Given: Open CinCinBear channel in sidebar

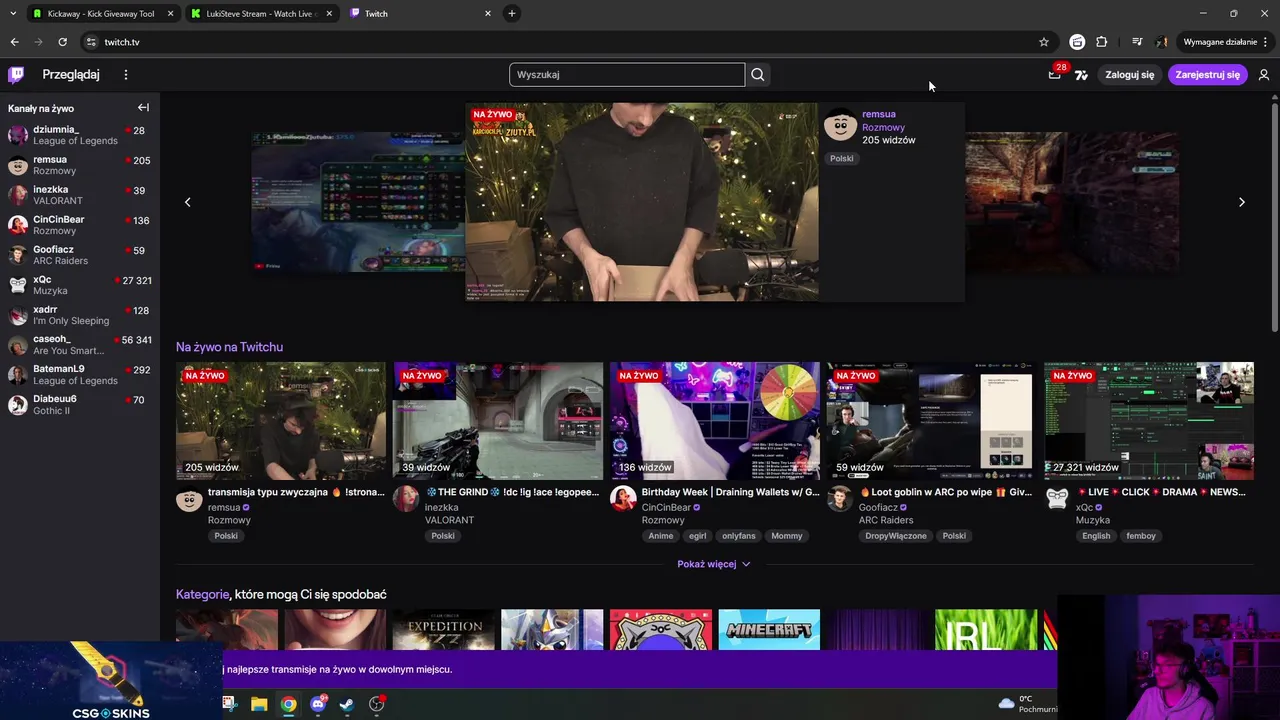Looking at the screenshot, I should pyautogui.click(x=79, y=225).
